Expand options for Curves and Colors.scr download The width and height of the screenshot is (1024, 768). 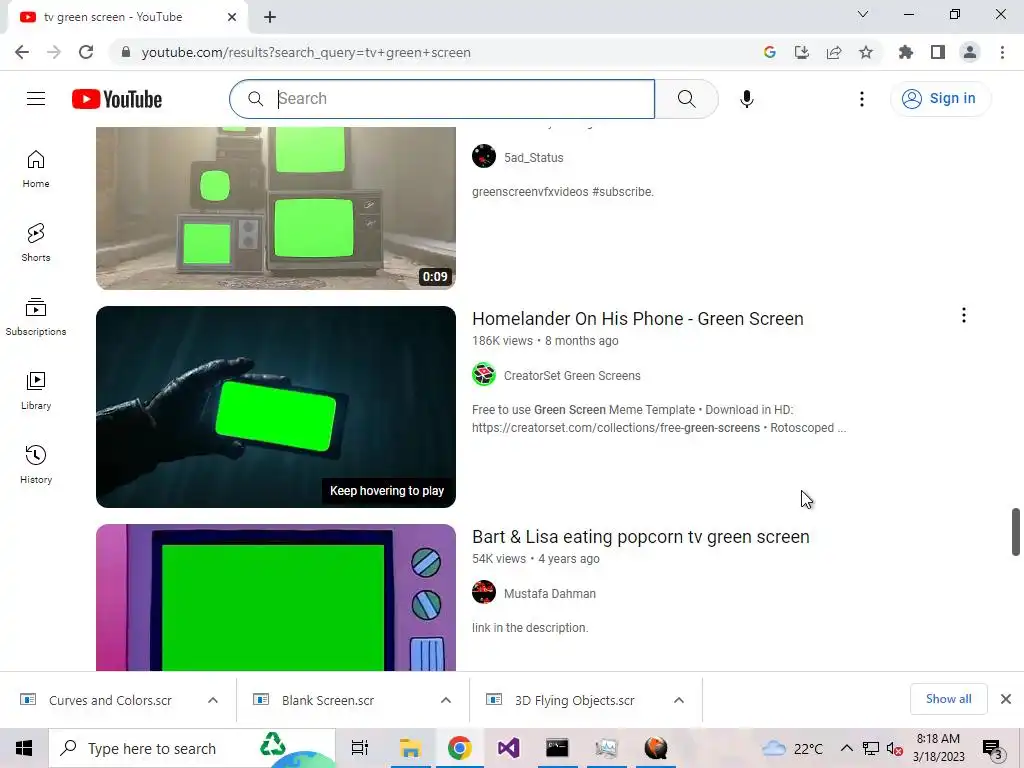tap(213, 700)
